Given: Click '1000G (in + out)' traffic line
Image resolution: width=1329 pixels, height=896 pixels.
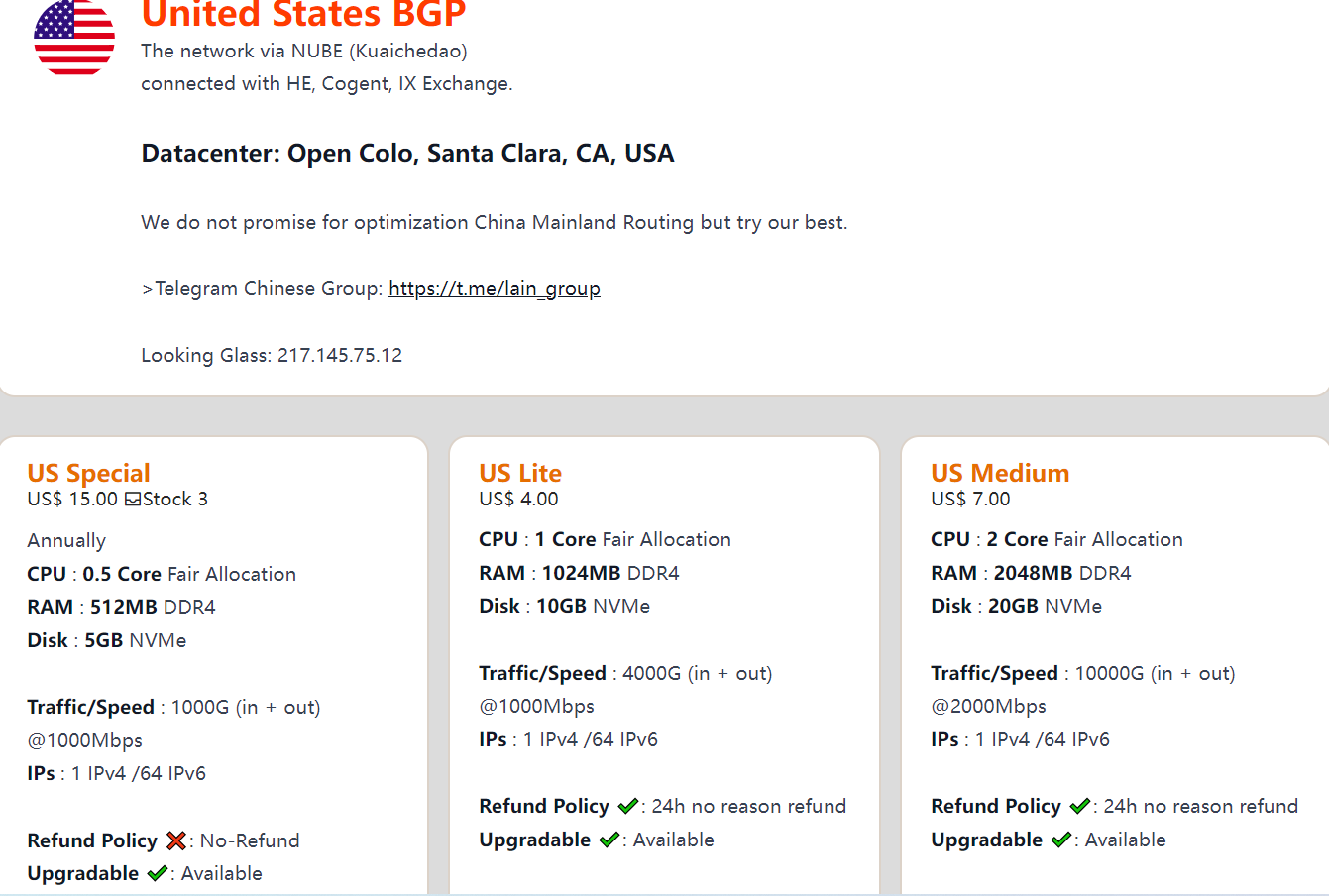Looking at the screenshot, I should point(174,707).
